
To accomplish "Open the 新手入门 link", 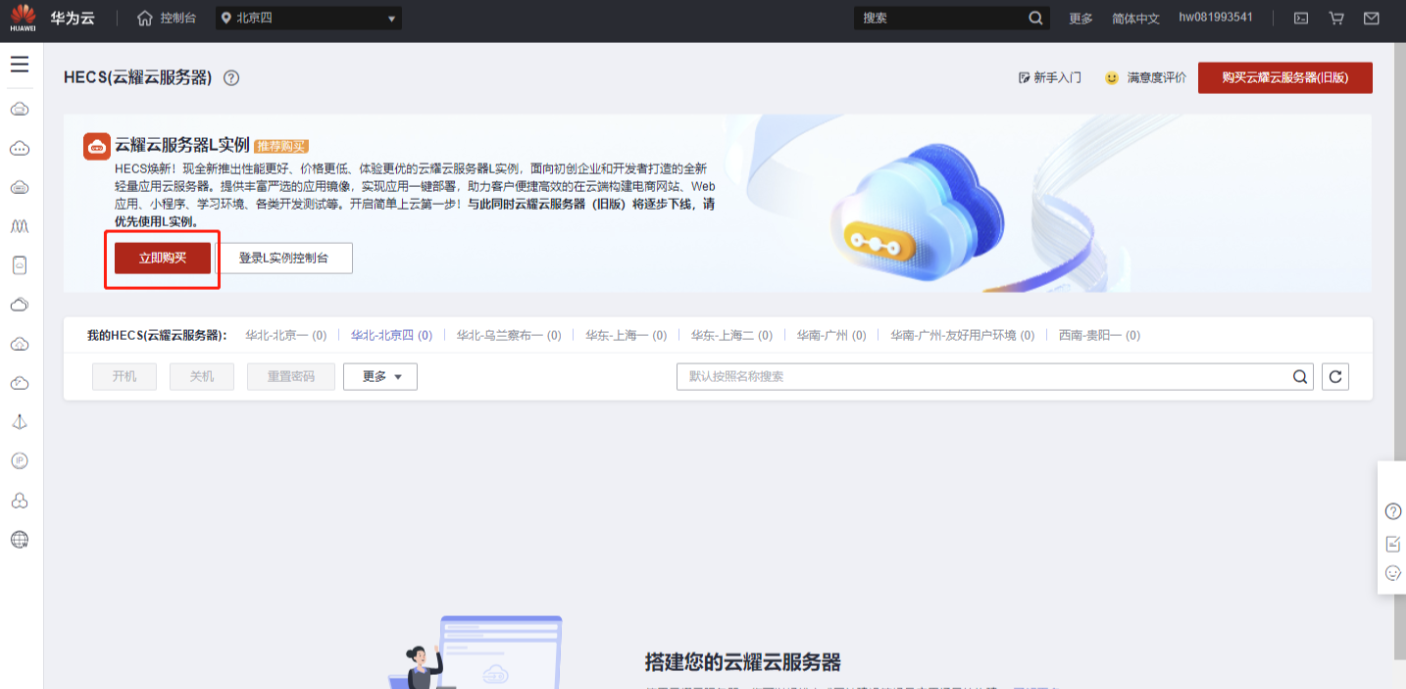I will pyautogui.click(x=1049, y=78).
